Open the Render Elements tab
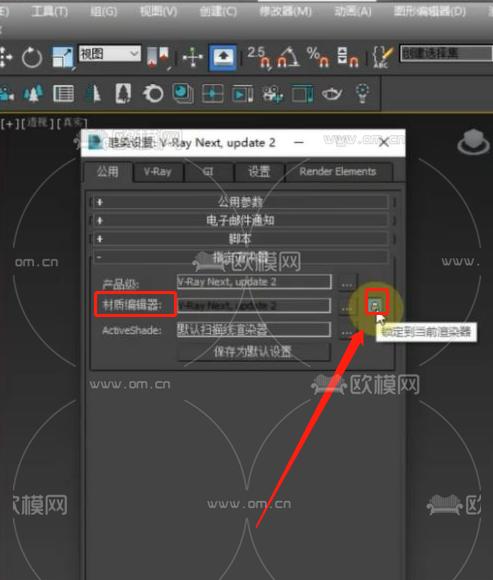Image resolution: width=493 pixels, height=580 pixels. pos(338,172)
